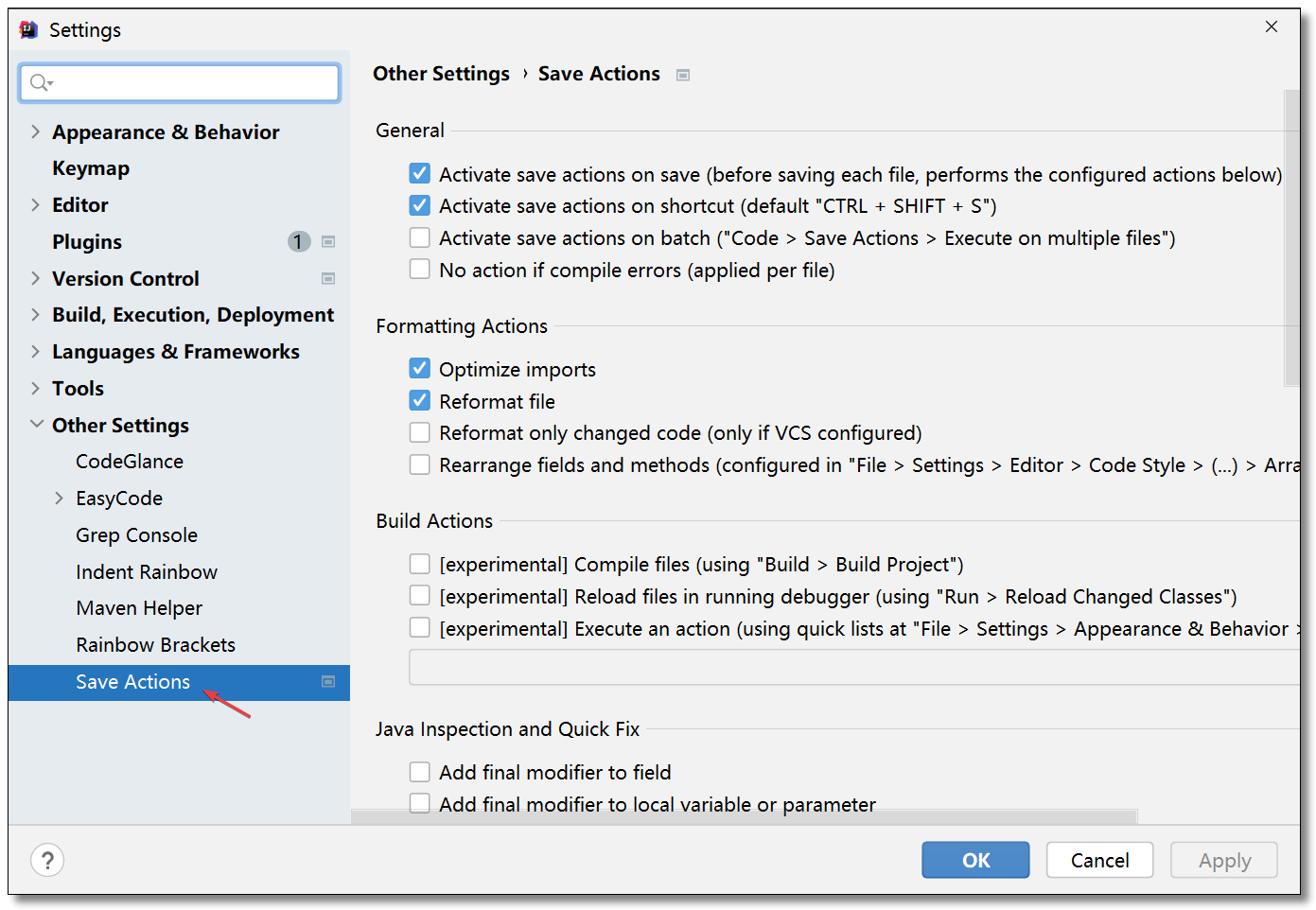Click project-level icon beside Version Control
1316x910 pixels.
coord(328,279)
